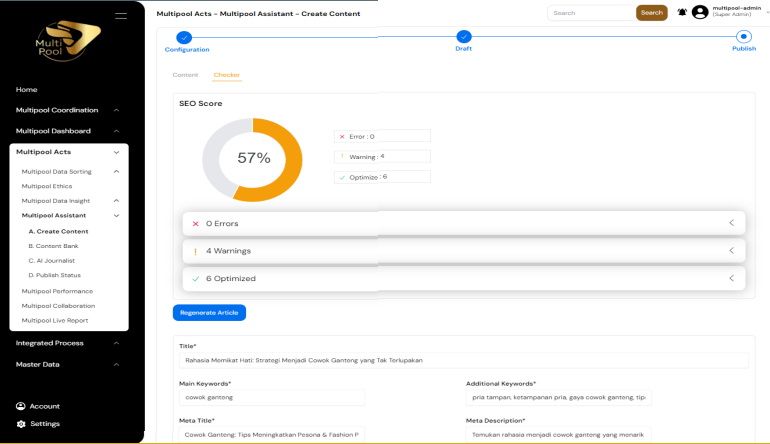Click the Optimize : 6 summary box
The image size is (770, 444).
tap(382, 177)
